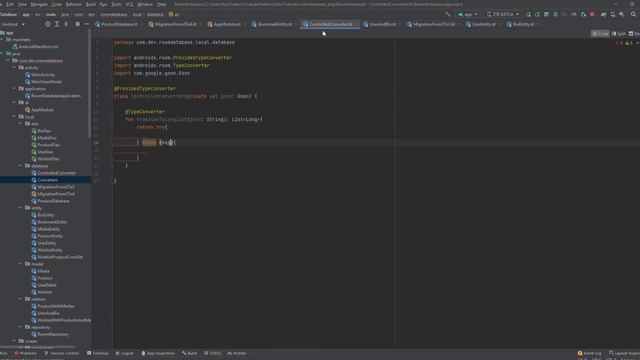
Task: Open the device selector dropdown
Action: click(503, 14)
